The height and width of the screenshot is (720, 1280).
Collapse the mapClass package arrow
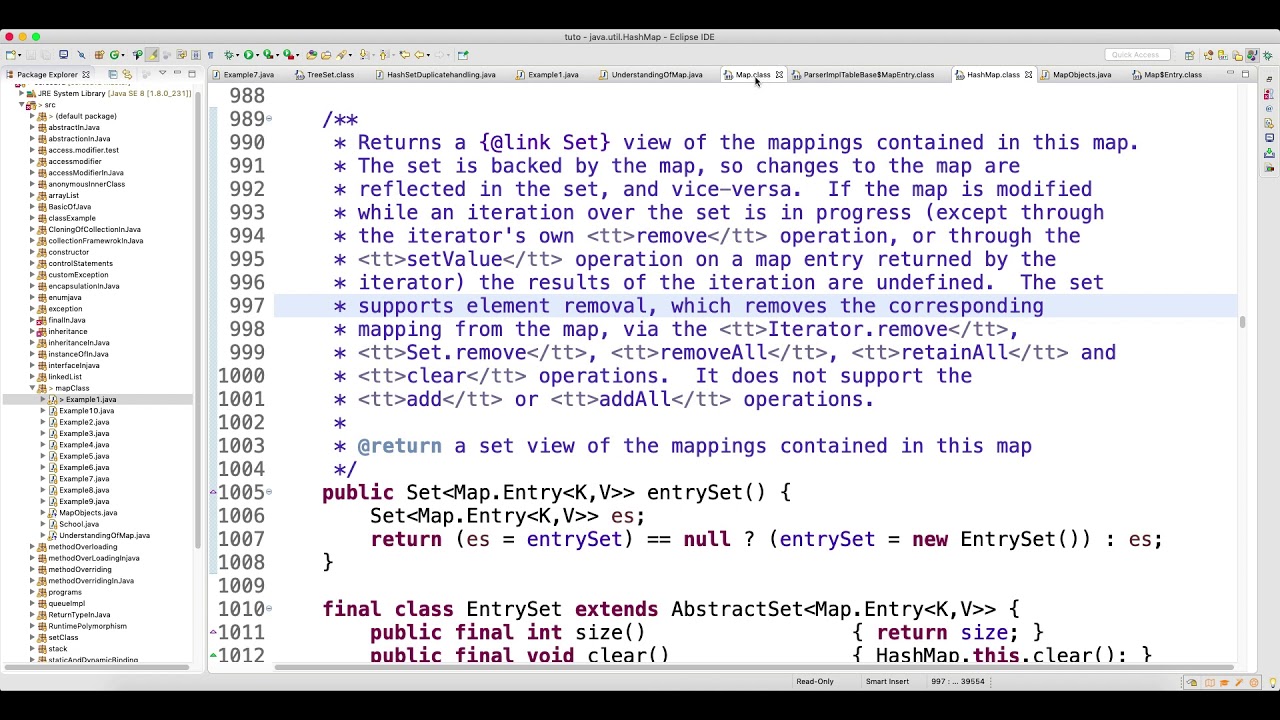click(x=32, y=388)
